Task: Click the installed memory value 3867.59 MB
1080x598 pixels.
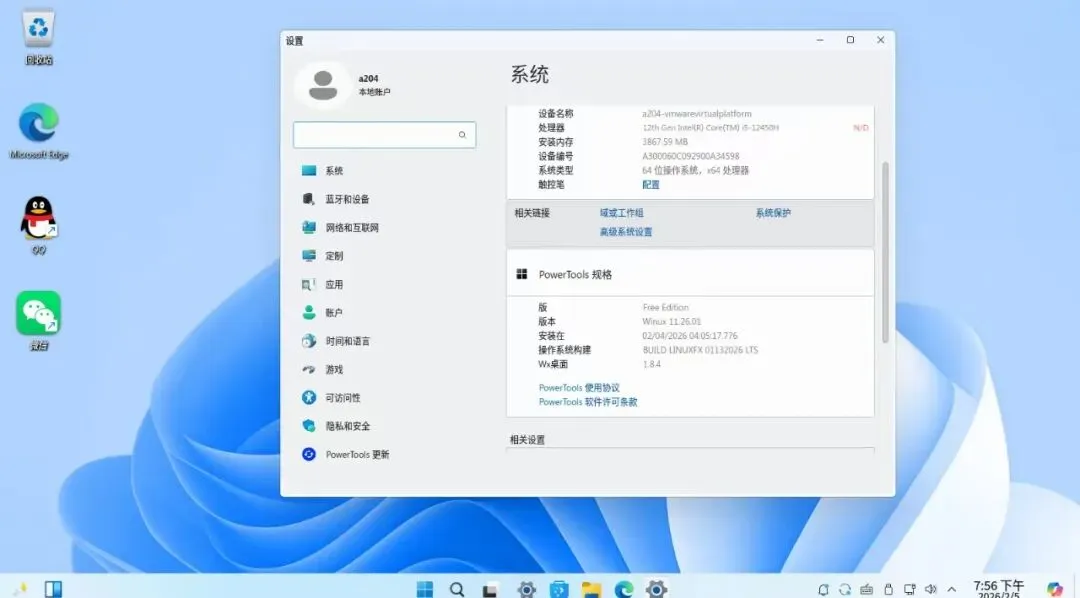Action: 665,142
